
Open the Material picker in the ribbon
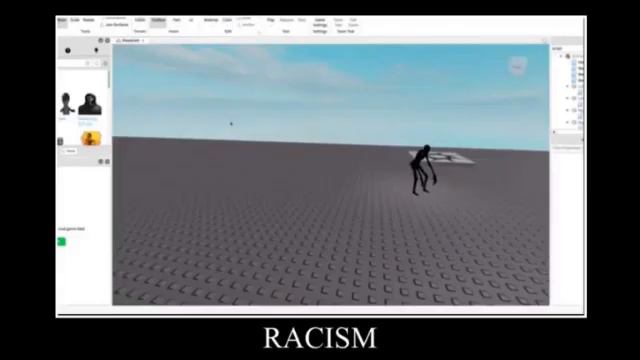tap(211, 20)
